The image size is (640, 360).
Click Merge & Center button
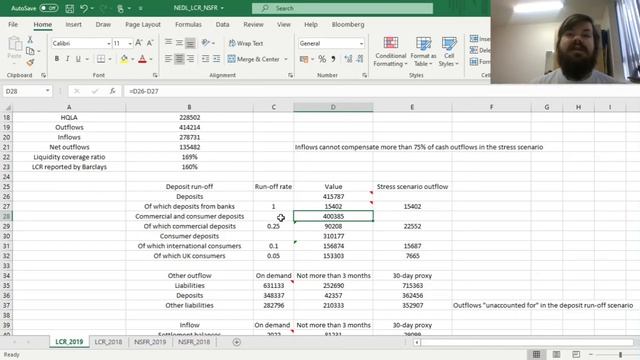tap(253, 59)
